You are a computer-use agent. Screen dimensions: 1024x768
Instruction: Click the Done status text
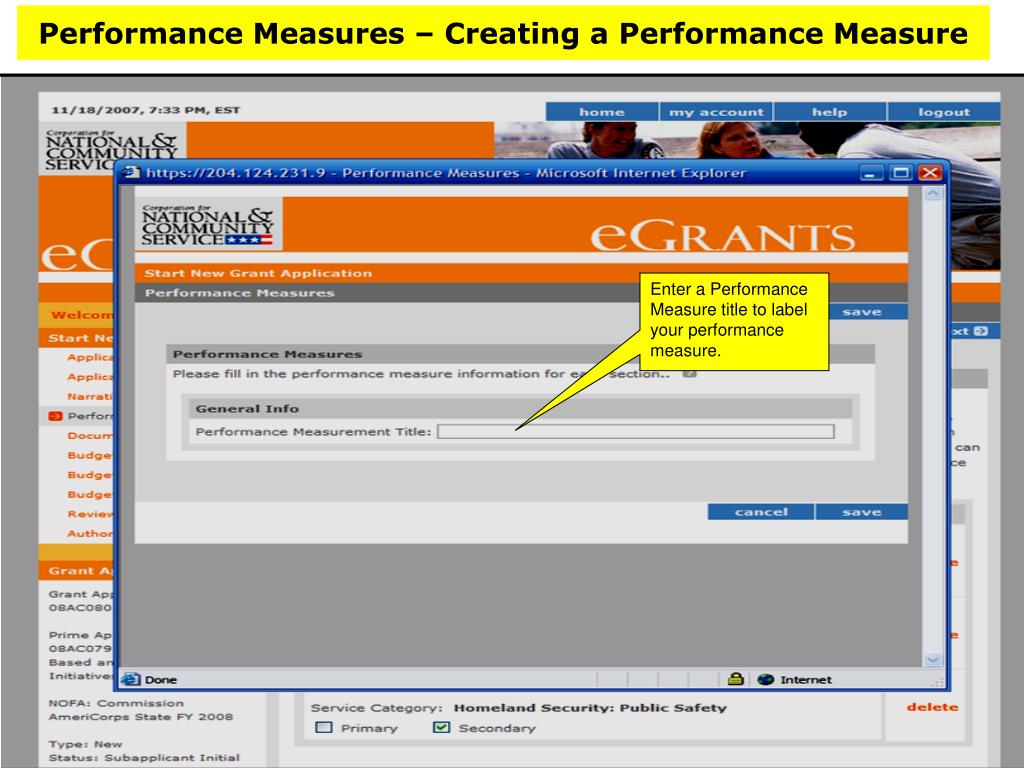161,679
